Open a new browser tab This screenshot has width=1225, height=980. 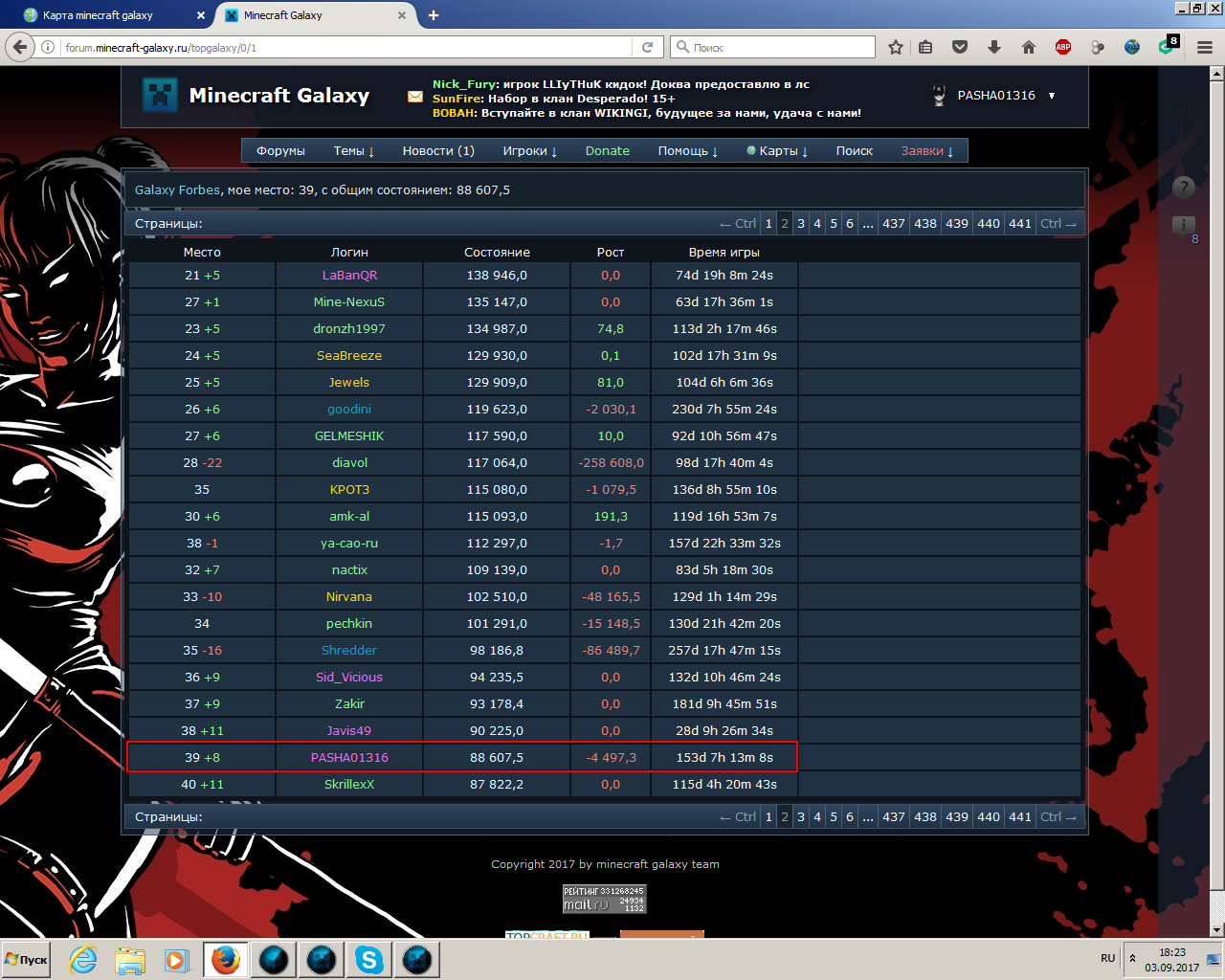point(434,15)
